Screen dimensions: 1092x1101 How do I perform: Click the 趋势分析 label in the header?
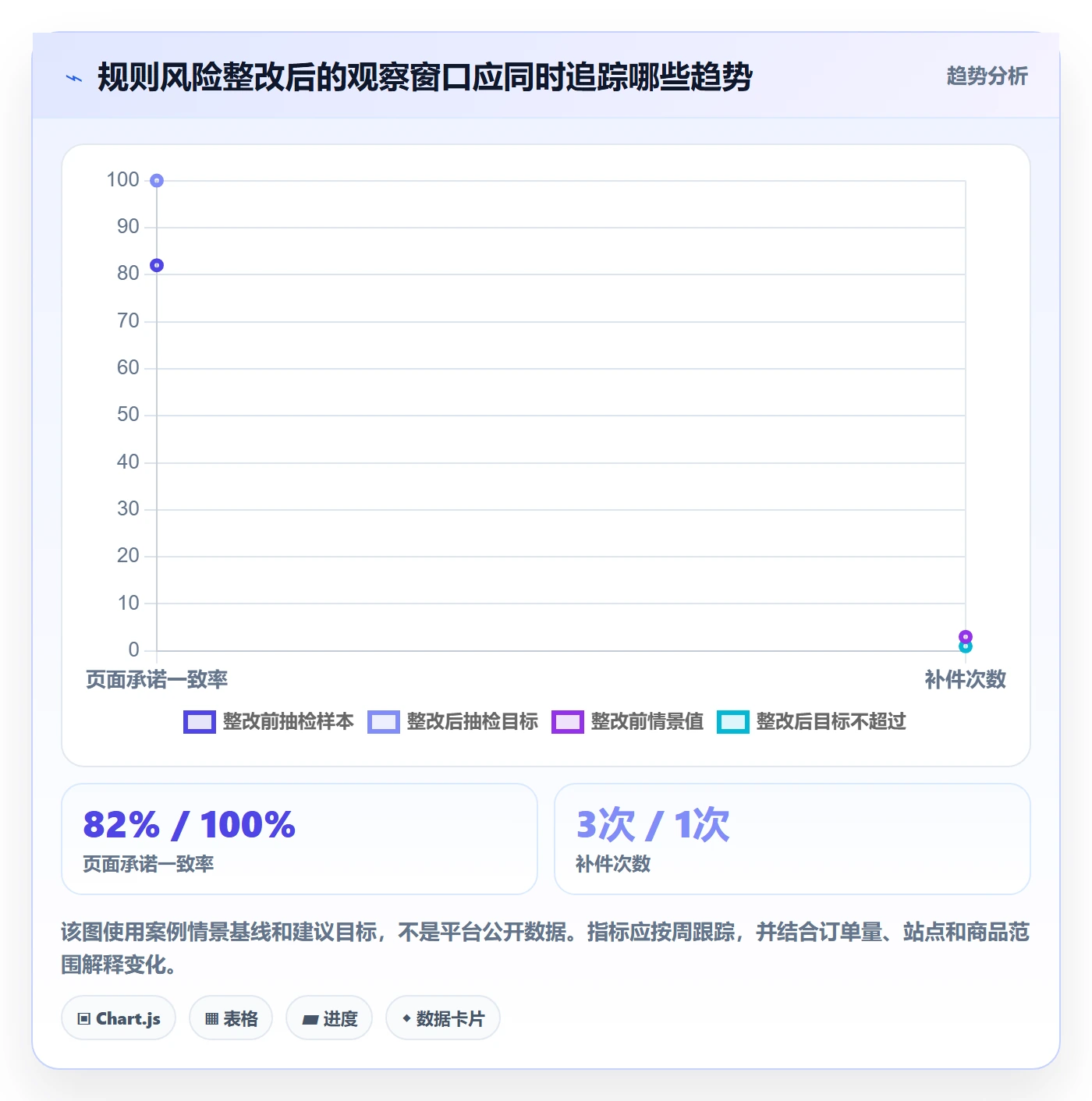(x=987, y=76)
